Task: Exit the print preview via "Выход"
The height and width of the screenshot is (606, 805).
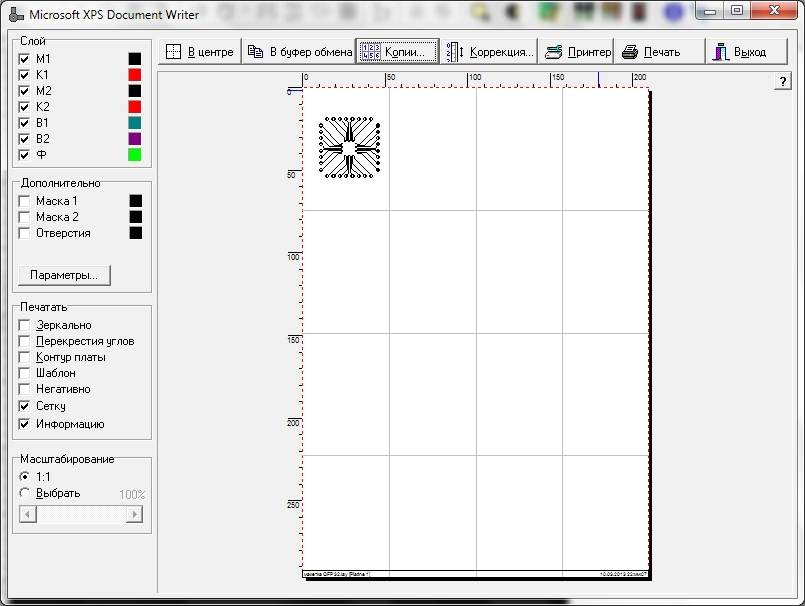Action: (x=739, y=52)
